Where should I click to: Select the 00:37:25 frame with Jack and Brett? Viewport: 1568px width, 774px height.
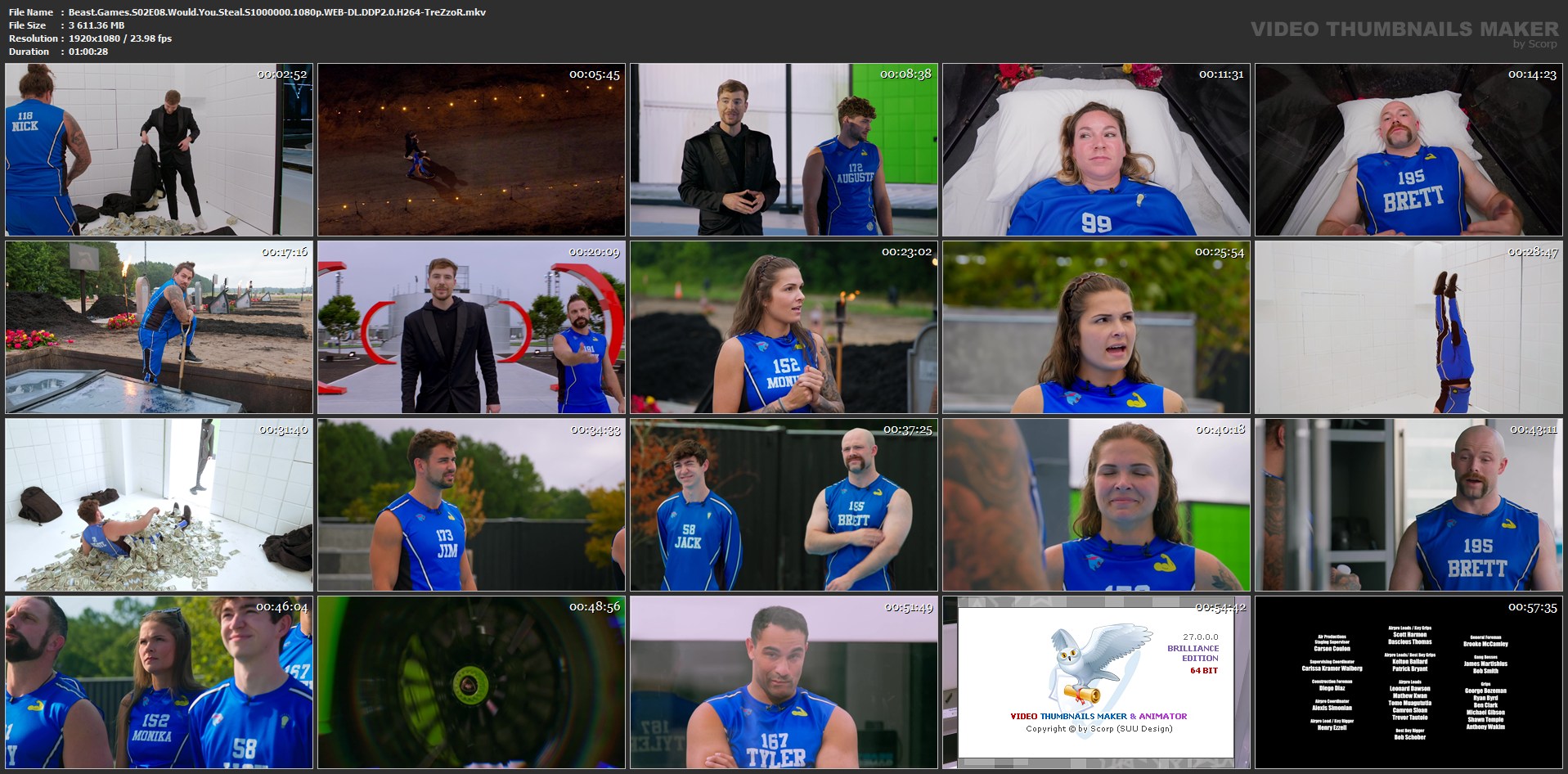(x=784, y=505)
